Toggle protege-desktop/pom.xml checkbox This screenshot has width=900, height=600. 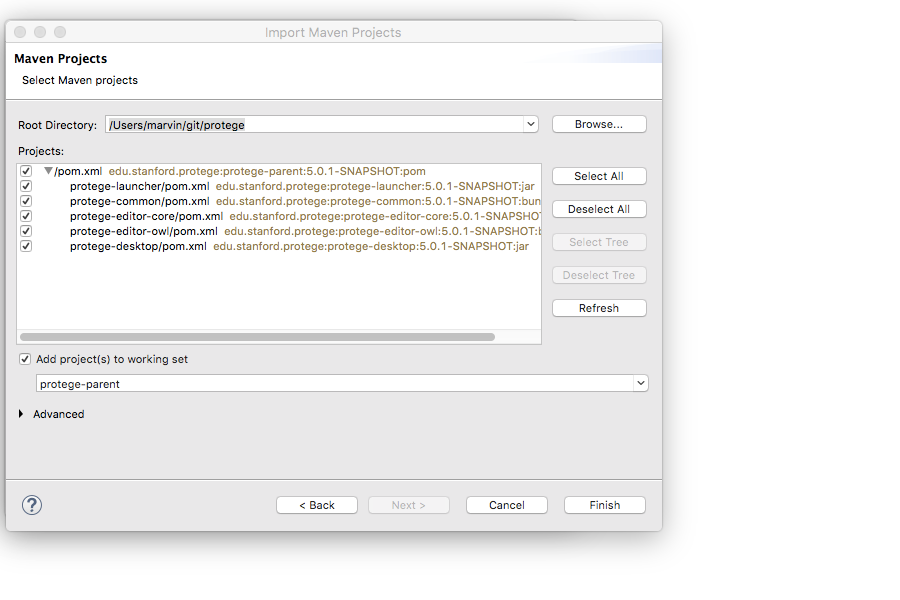26,246
